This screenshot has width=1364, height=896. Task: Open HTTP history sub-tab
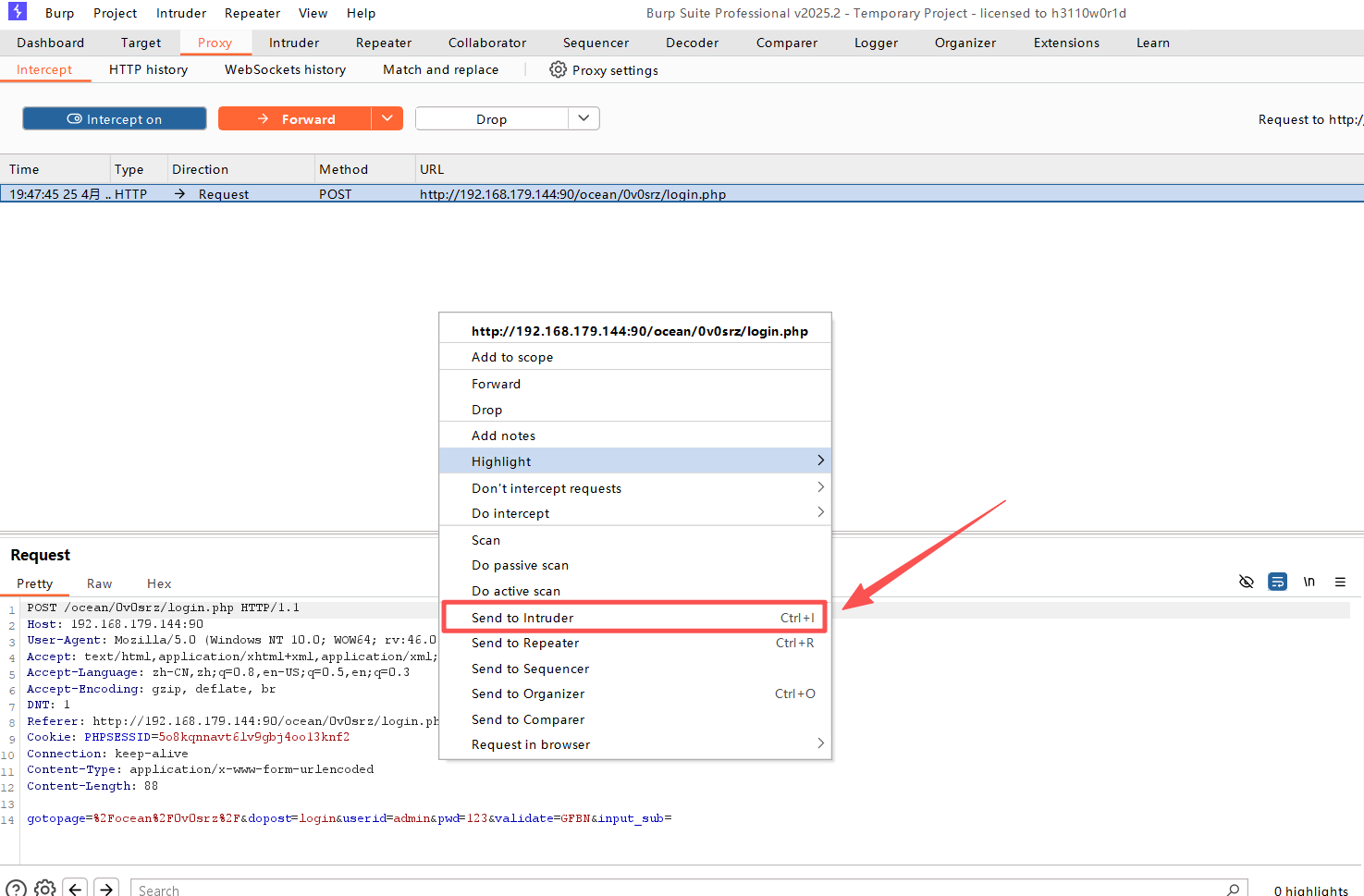click(x=148, y=69)
